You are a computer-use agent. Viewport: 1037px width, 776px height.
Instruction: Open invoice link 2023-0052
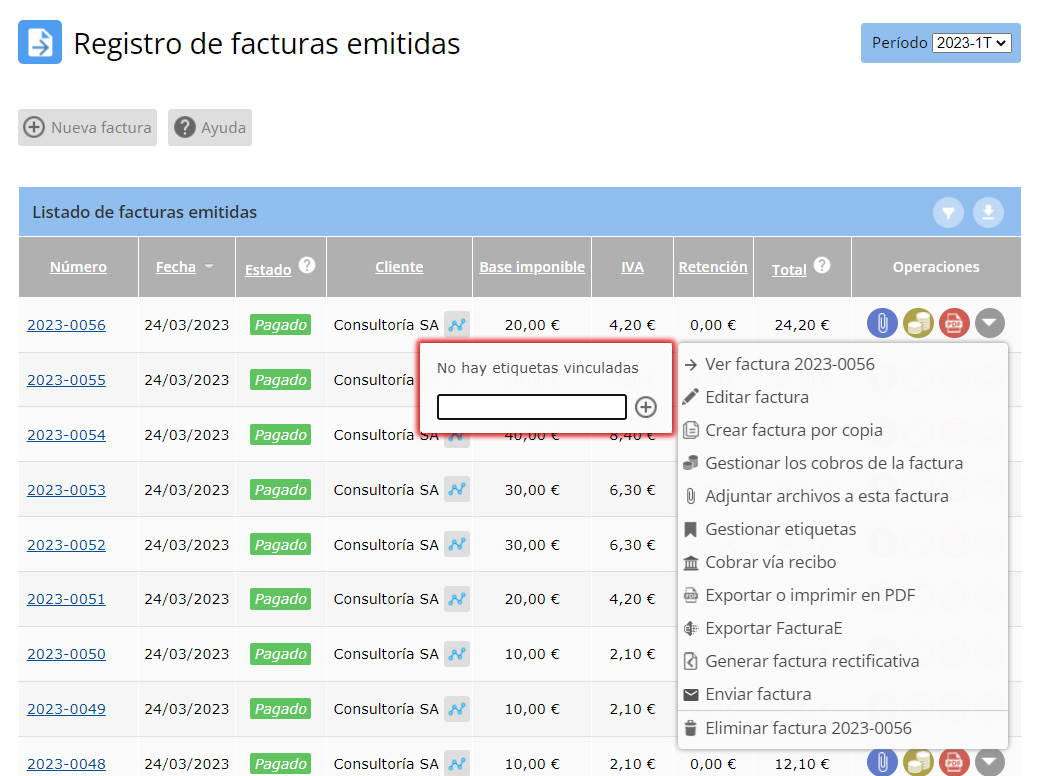click(66, 544)
